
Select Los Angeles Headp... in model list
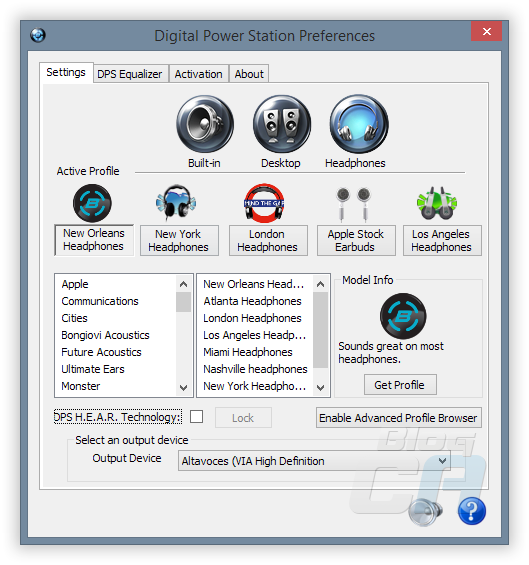[254, 335]
